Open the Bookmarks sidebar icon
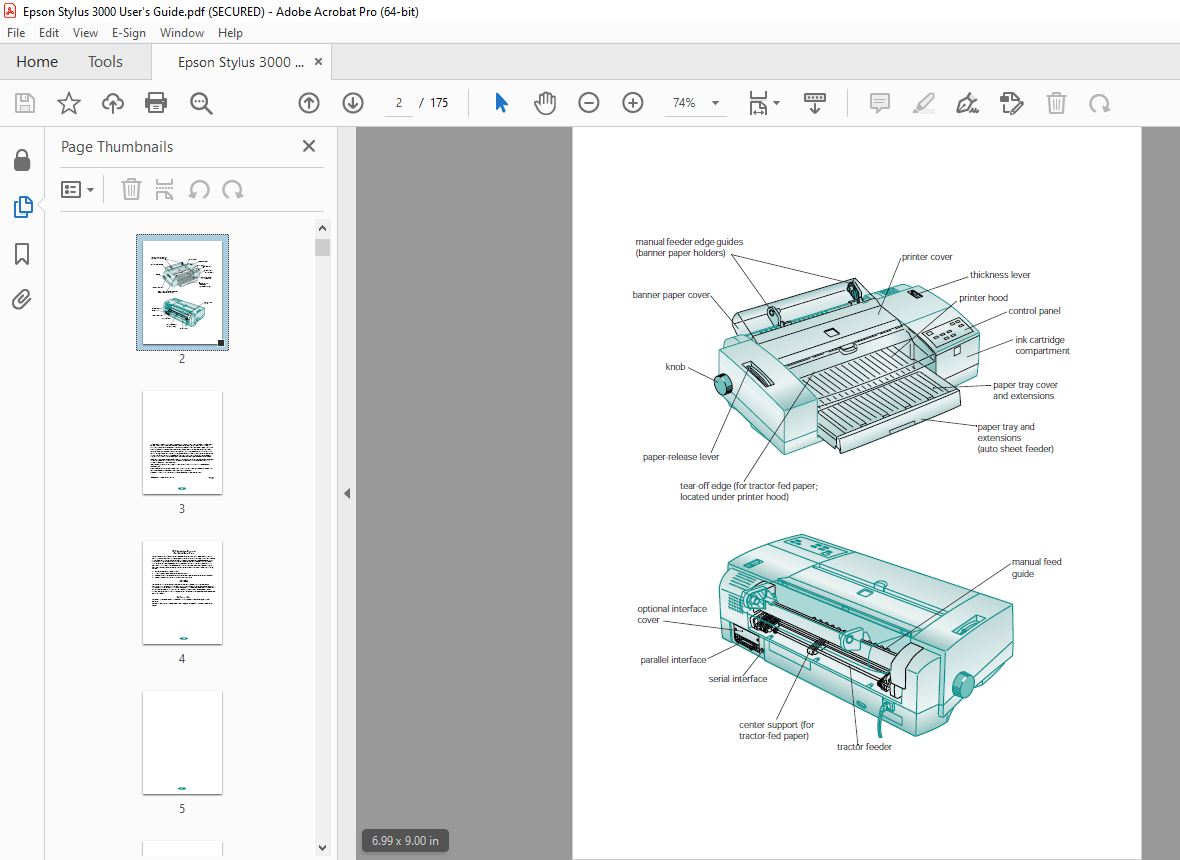Screen dimensions: 1180x860 pos(22,254)
